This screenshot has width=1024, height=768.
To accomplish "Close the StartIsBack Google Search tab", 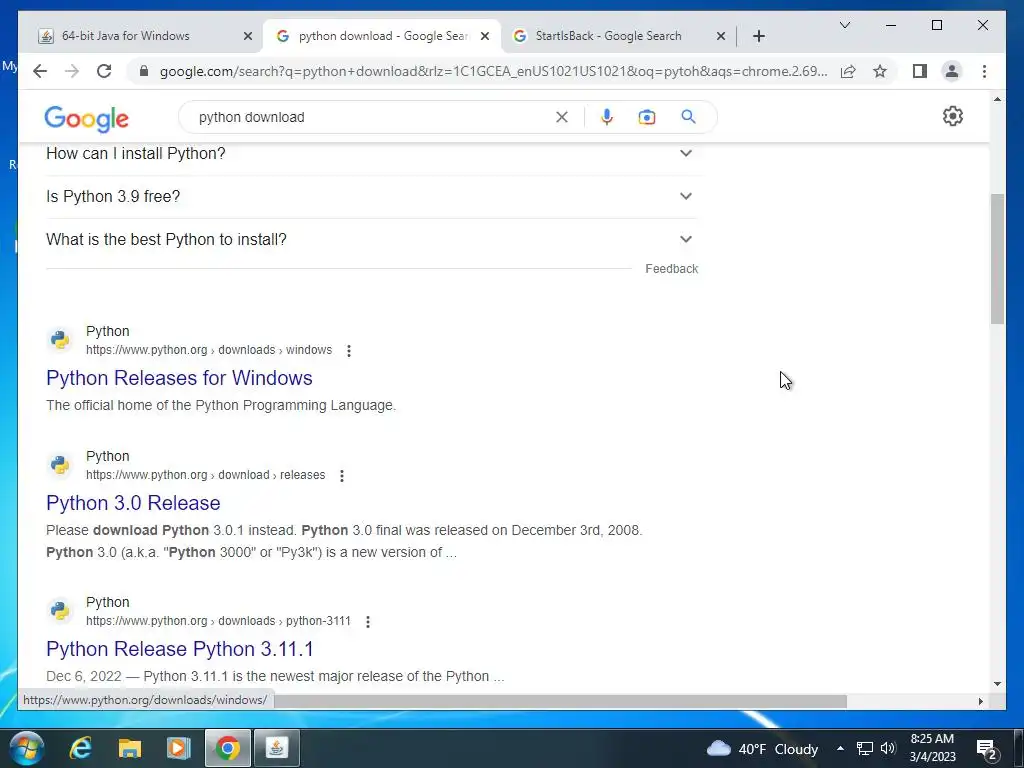I will pyautogui.click(x=720, y=36).
